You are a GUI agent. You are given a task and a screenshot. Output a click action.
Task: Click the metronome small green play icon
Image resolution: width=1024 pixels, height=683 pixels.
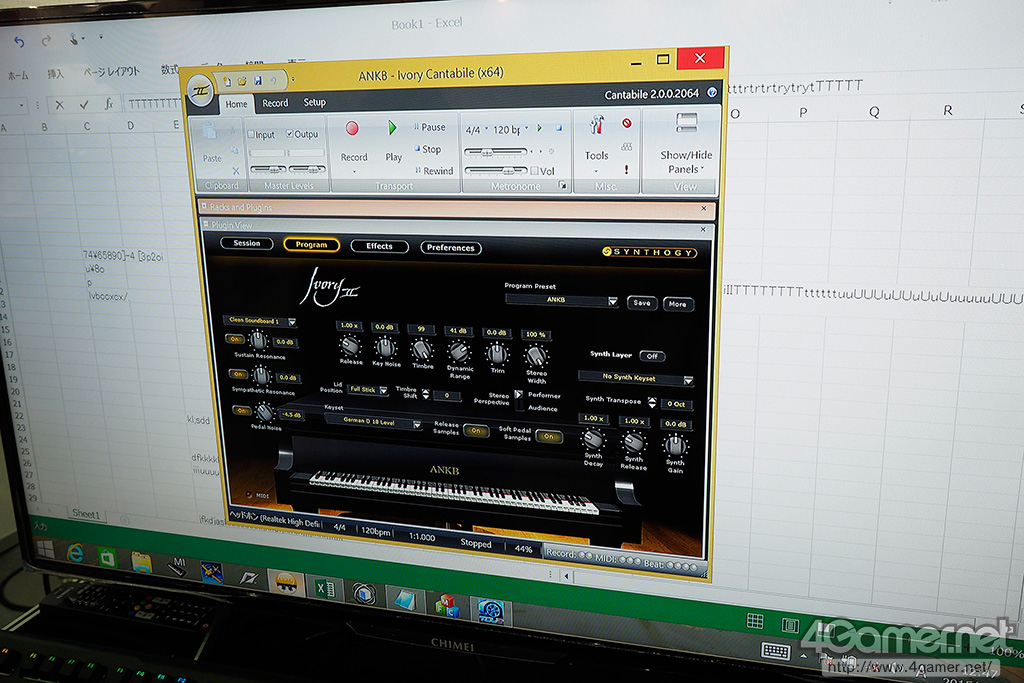539,128
